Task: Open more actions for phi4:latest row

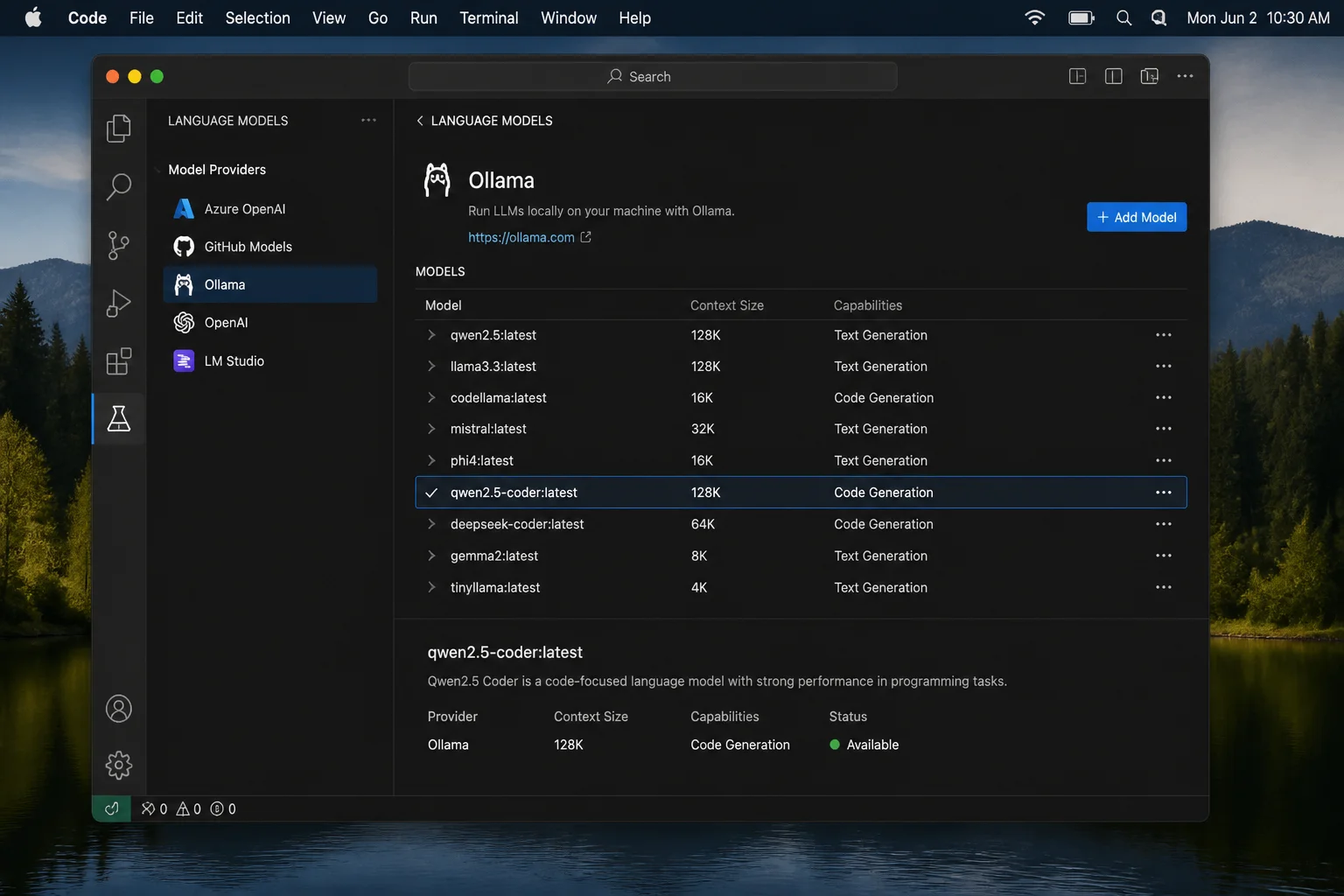Action: [x=1163, y=460]
